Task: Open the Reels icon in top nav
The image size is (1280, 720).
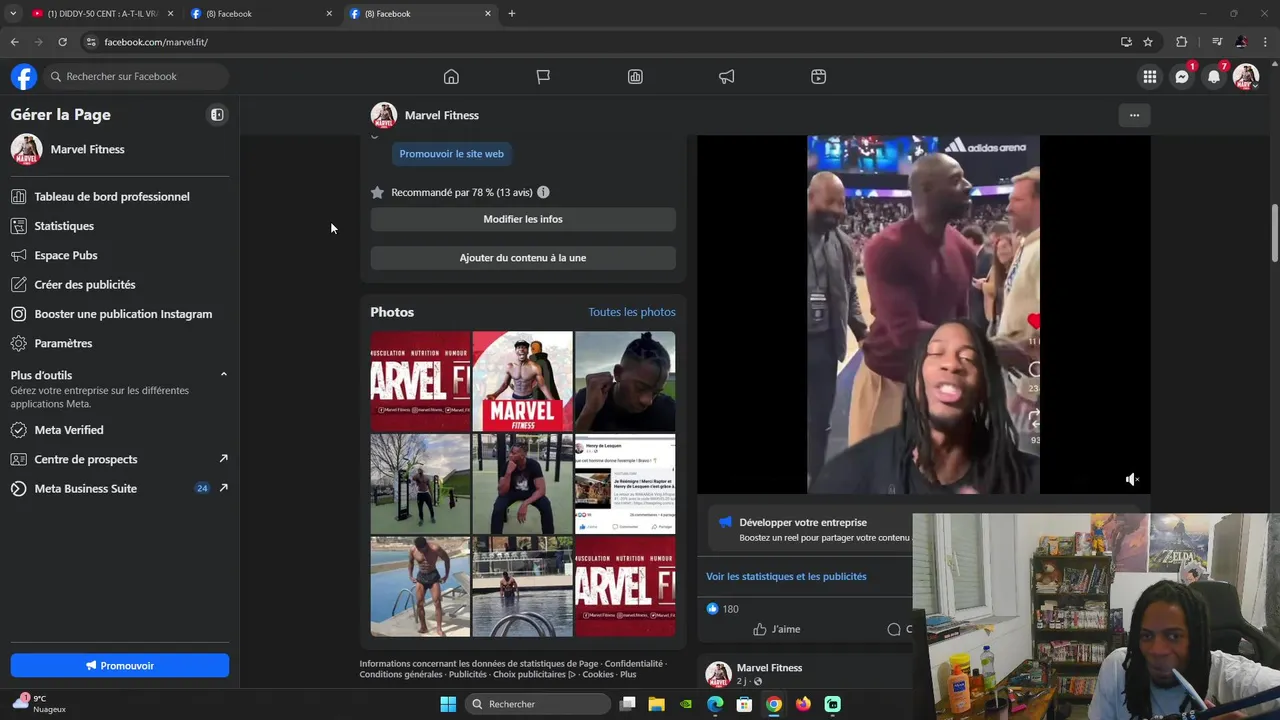Action: click(x=819, y=77)
